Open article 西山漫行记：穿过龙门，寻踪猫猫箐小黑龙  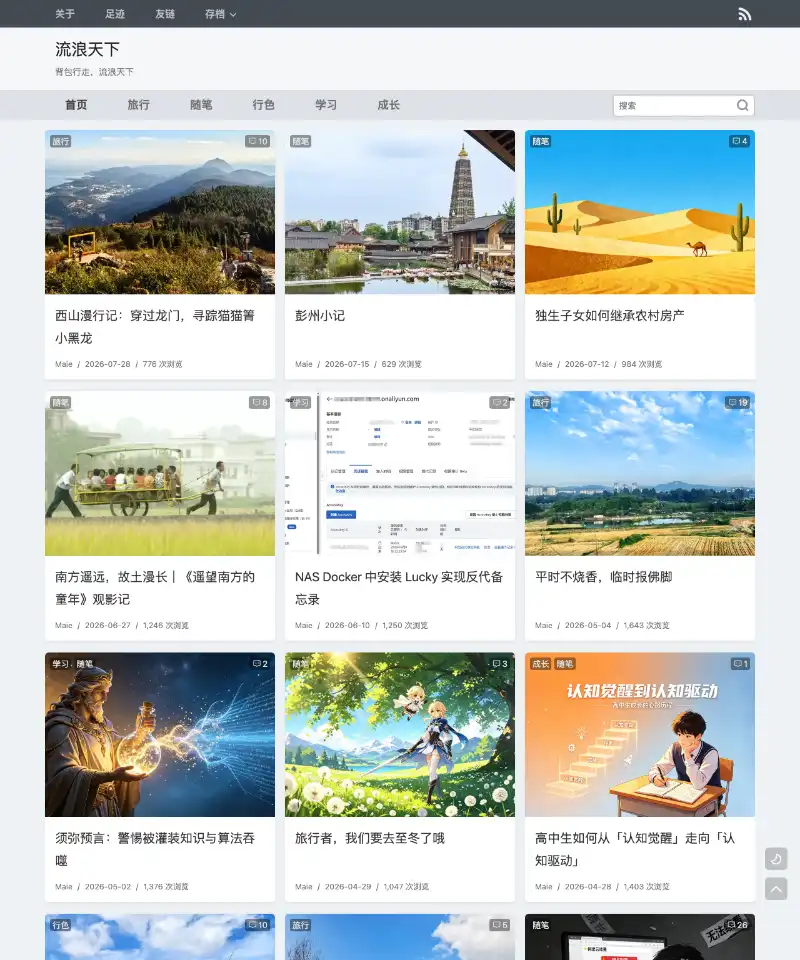point(155,327)
